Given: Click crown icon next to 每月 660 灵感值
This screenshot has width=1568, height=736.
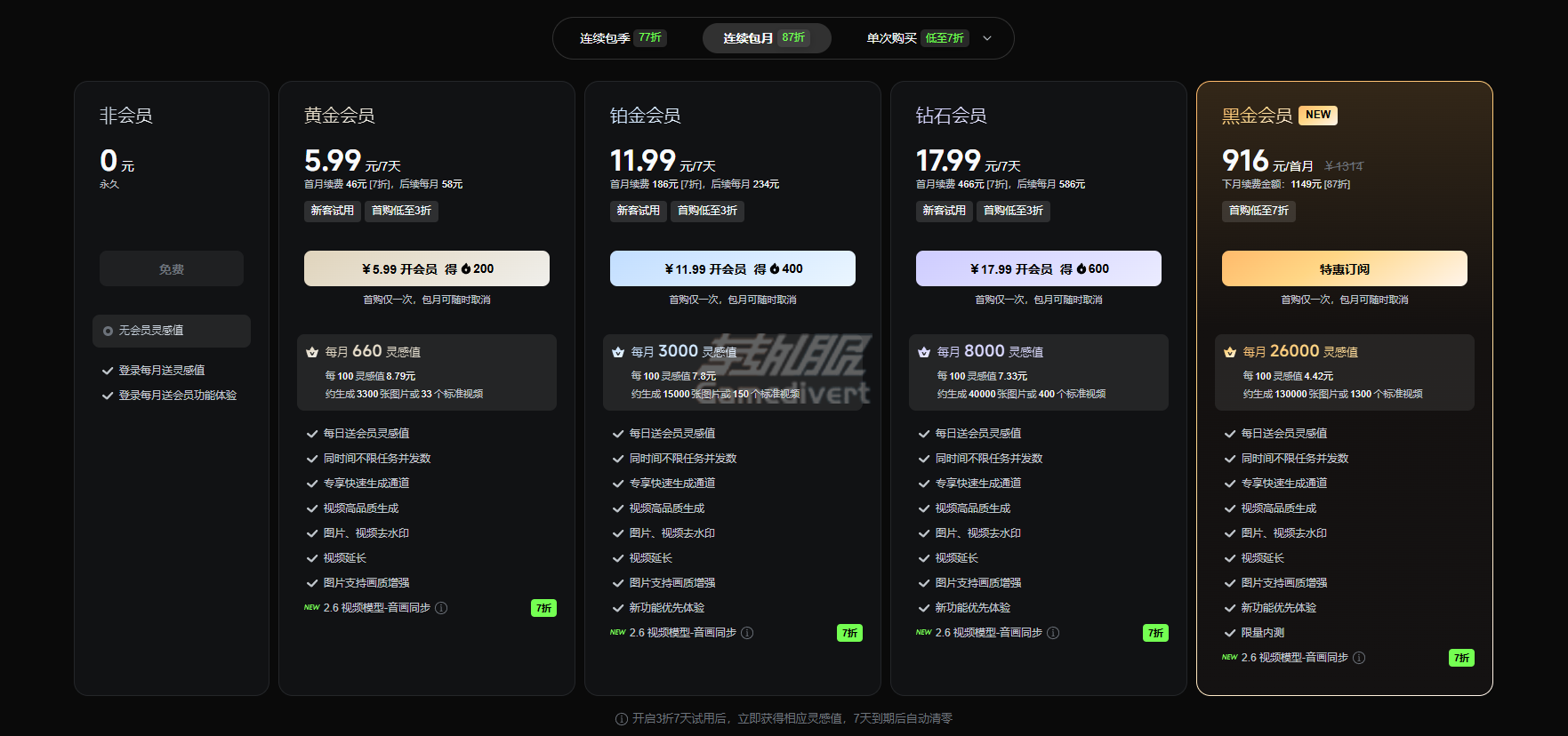Looking at the screenshot, I should click(312, 352).
